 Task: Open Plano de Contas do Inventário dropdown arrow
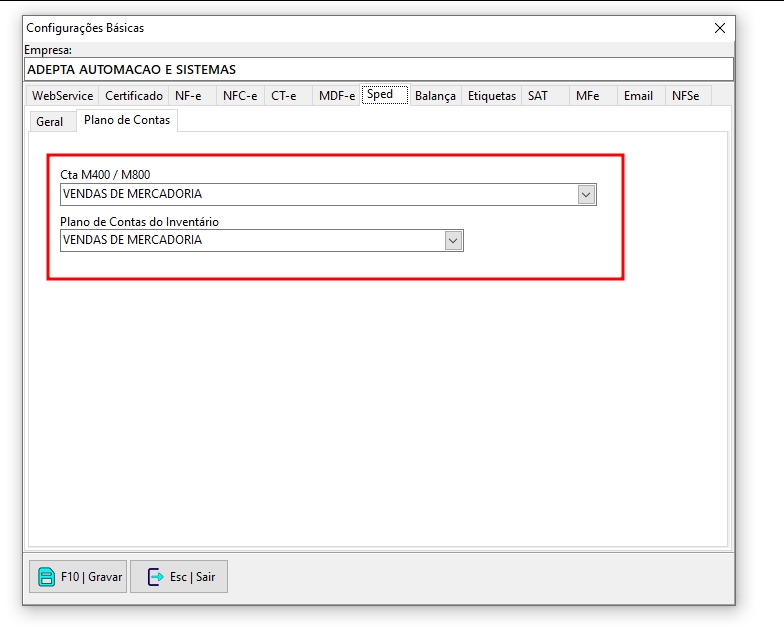453,241
